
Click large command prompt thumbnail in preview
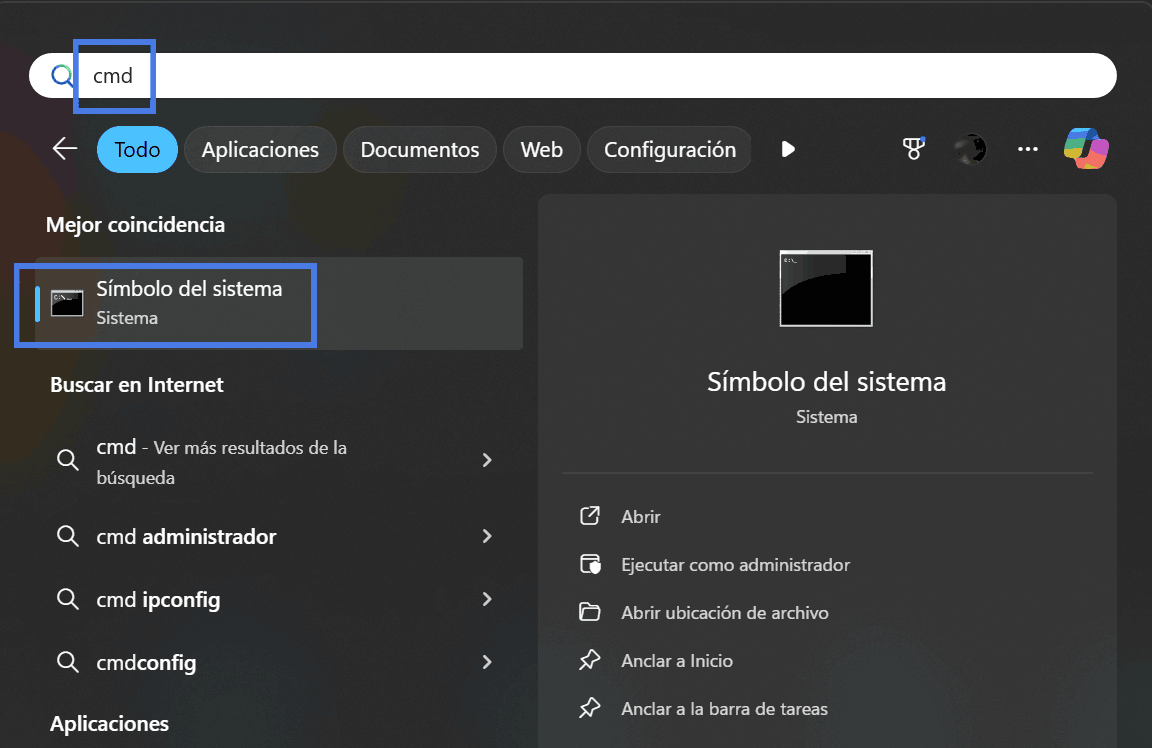826,288
